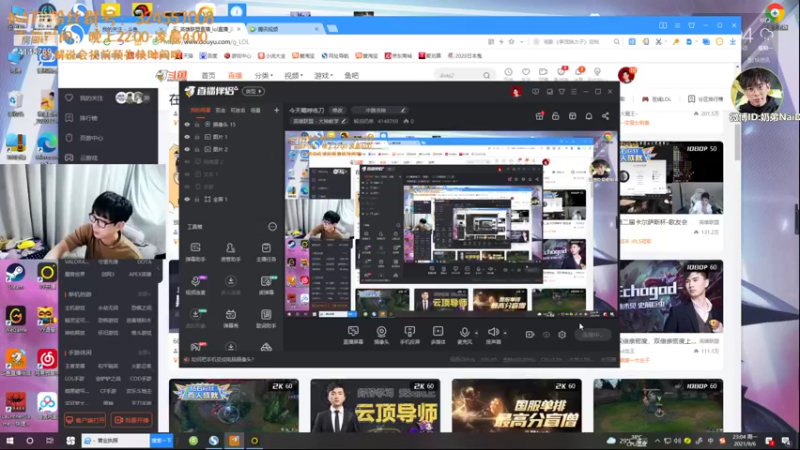The width and height of the screenshot is (800, 450).
Task: Mute the 麦克风 microphone
Action: point(464,335)
